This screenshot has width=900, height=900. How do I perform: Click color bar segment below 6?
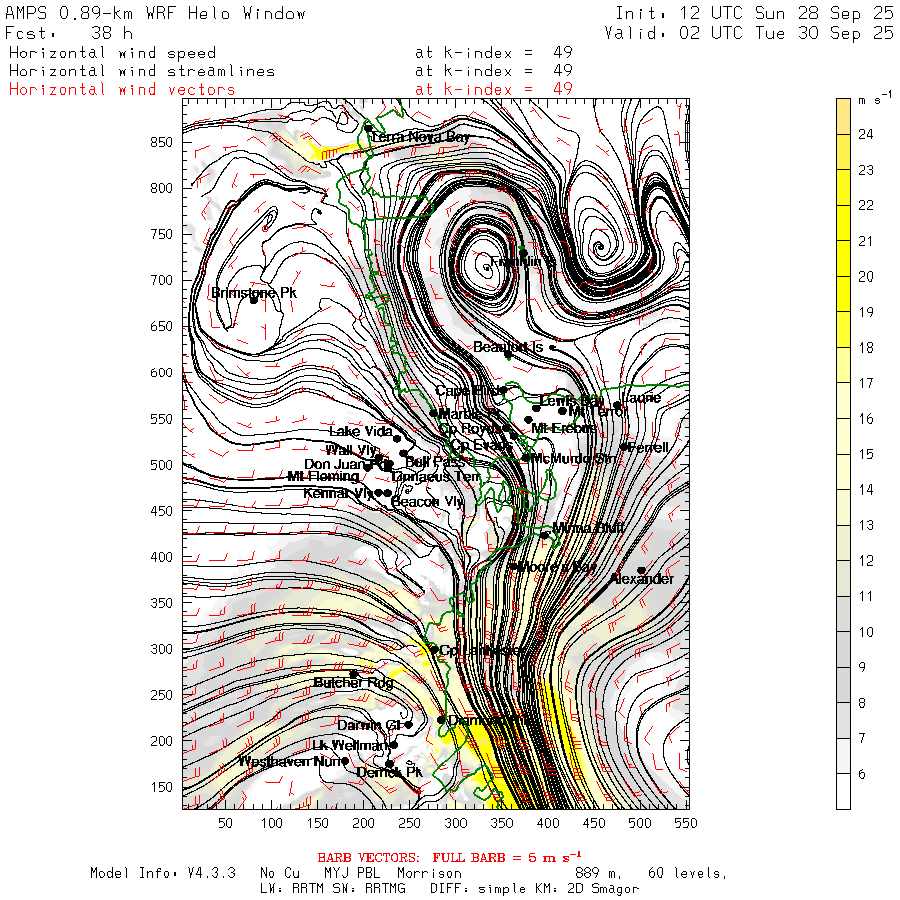pyautogui.click(x=843, y=792)
